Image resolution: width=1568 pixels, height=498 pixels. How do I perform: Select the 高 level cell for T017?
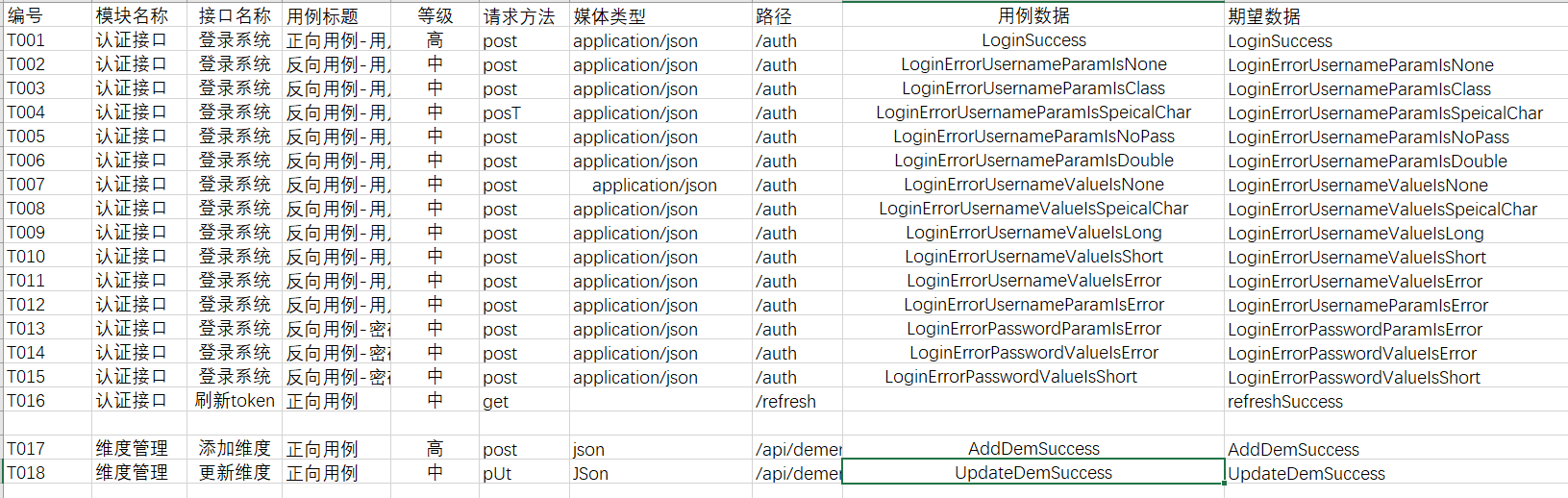pyautogui.click(x=435, y=449)
